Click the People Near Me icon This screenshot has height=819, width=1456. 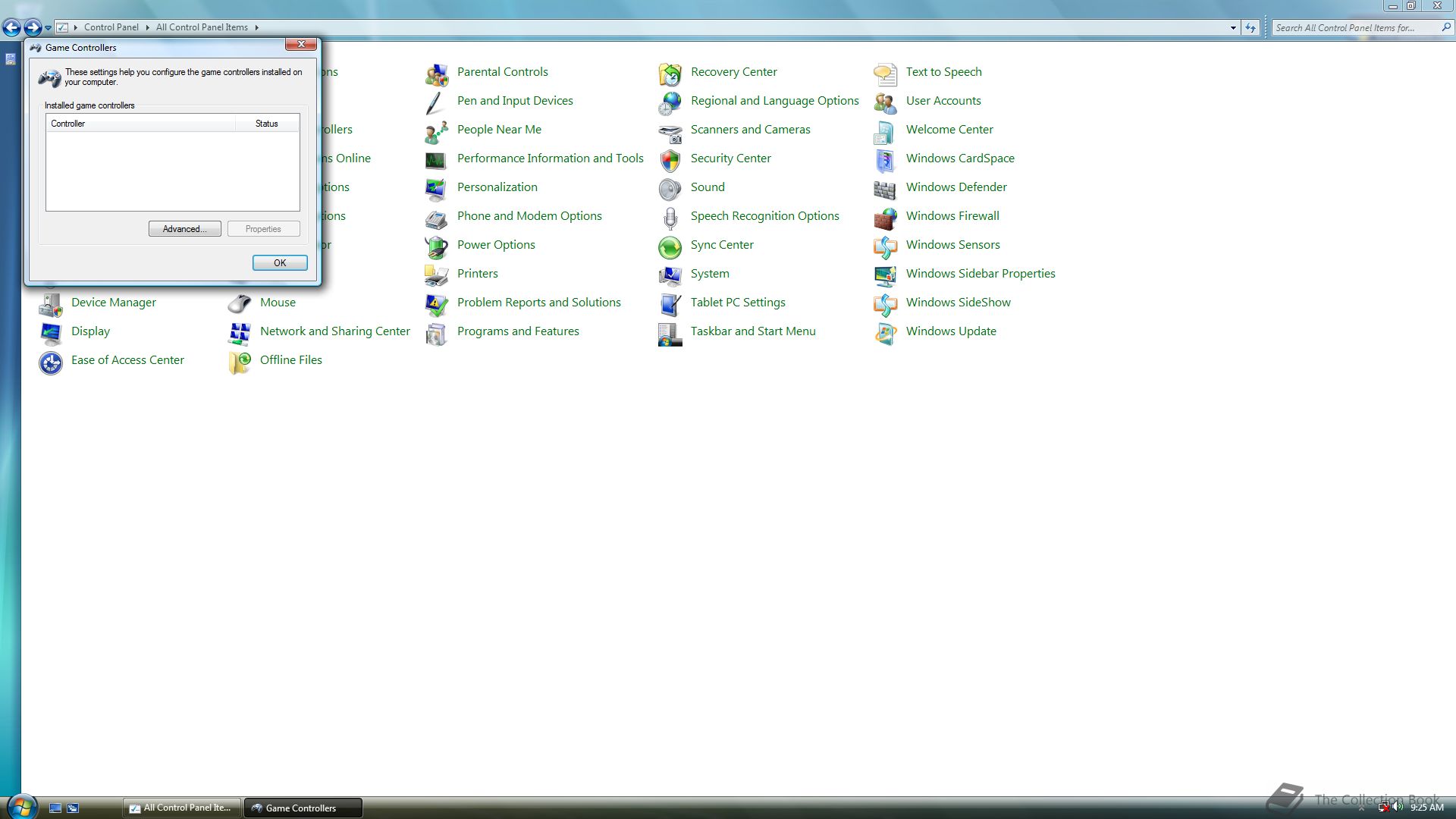click(436, 131)
